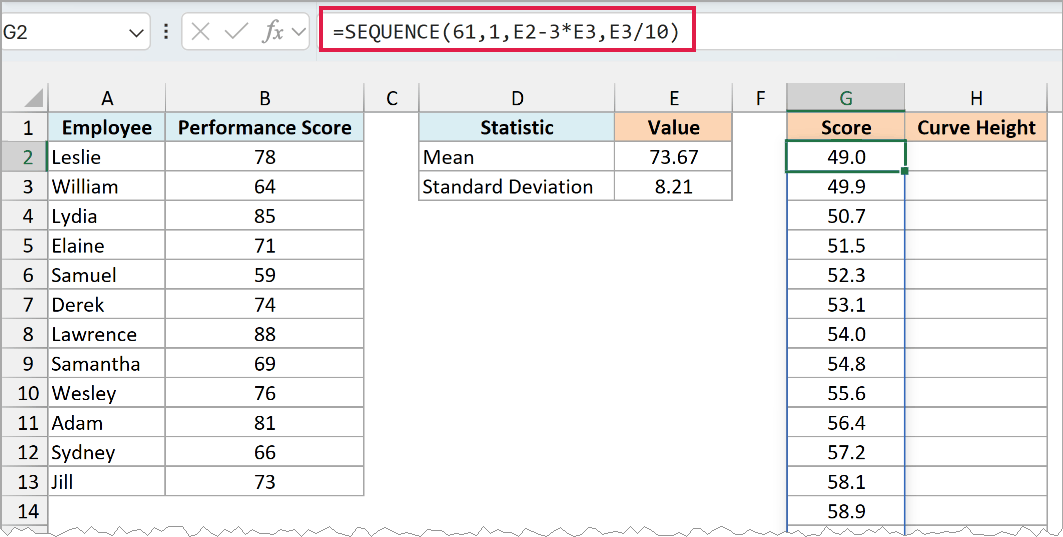1063x537 pixels.
Task: Select the cell containing 'Samantha'
Action: 106,363
